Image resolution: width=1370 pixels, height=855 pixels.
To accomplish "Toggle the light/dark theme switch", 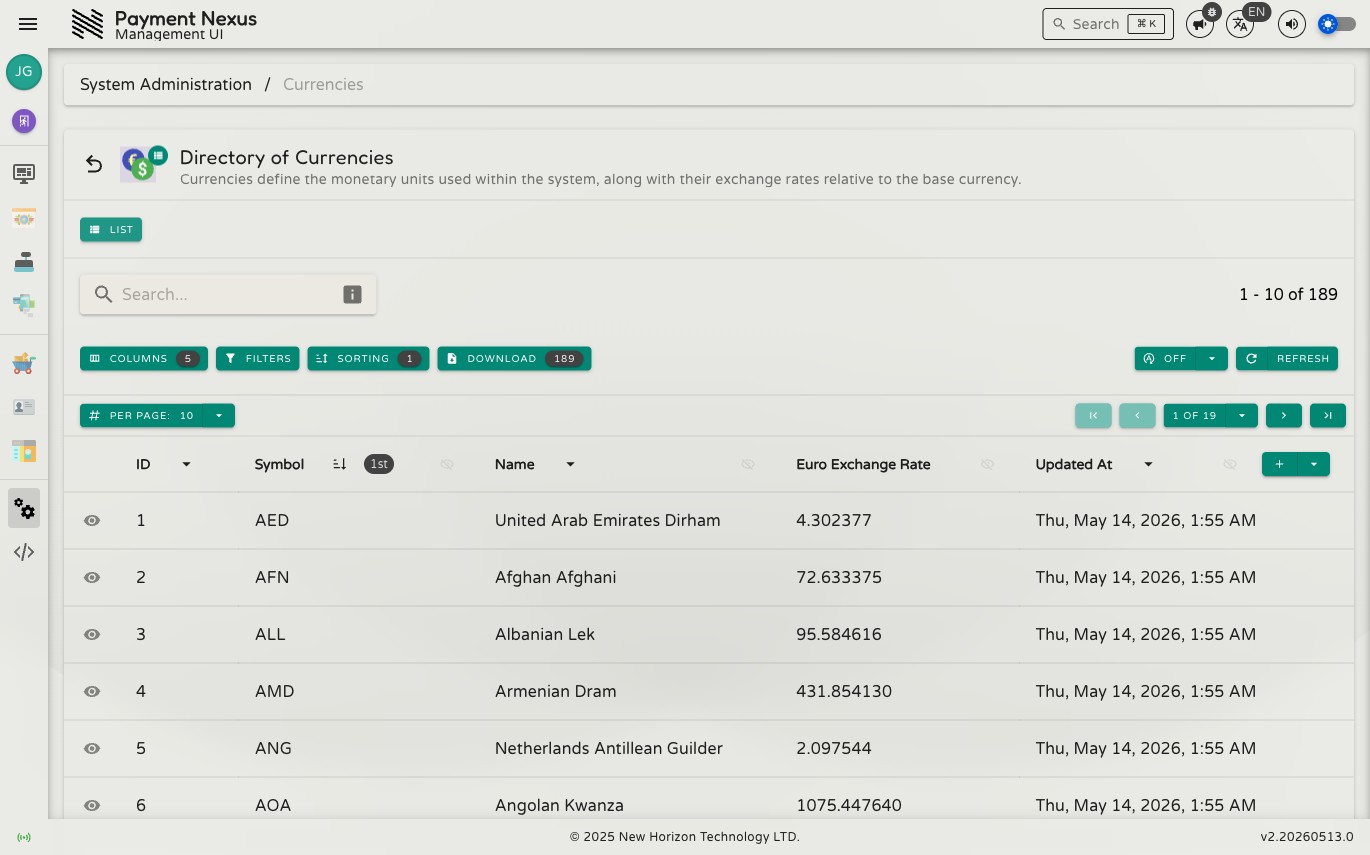I will [x=1337, y=24].
